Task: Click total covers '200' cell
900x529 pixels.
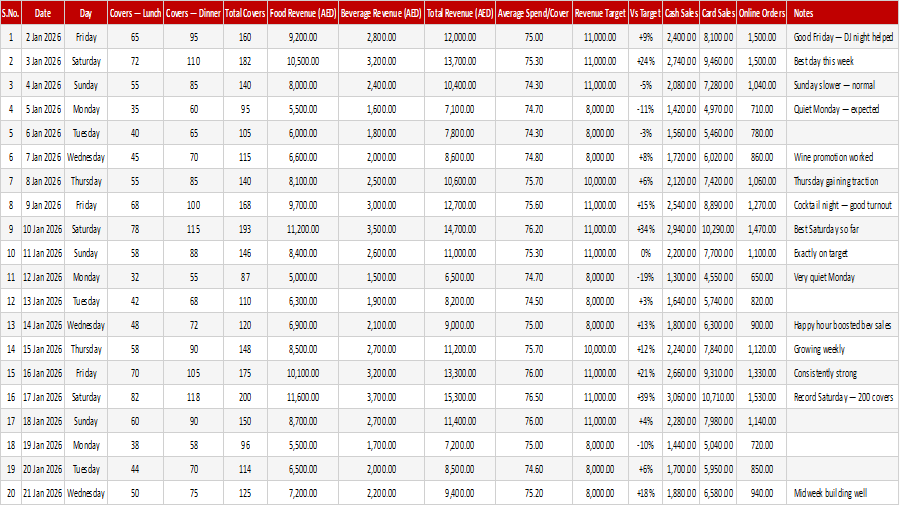Action: [245, 397]
